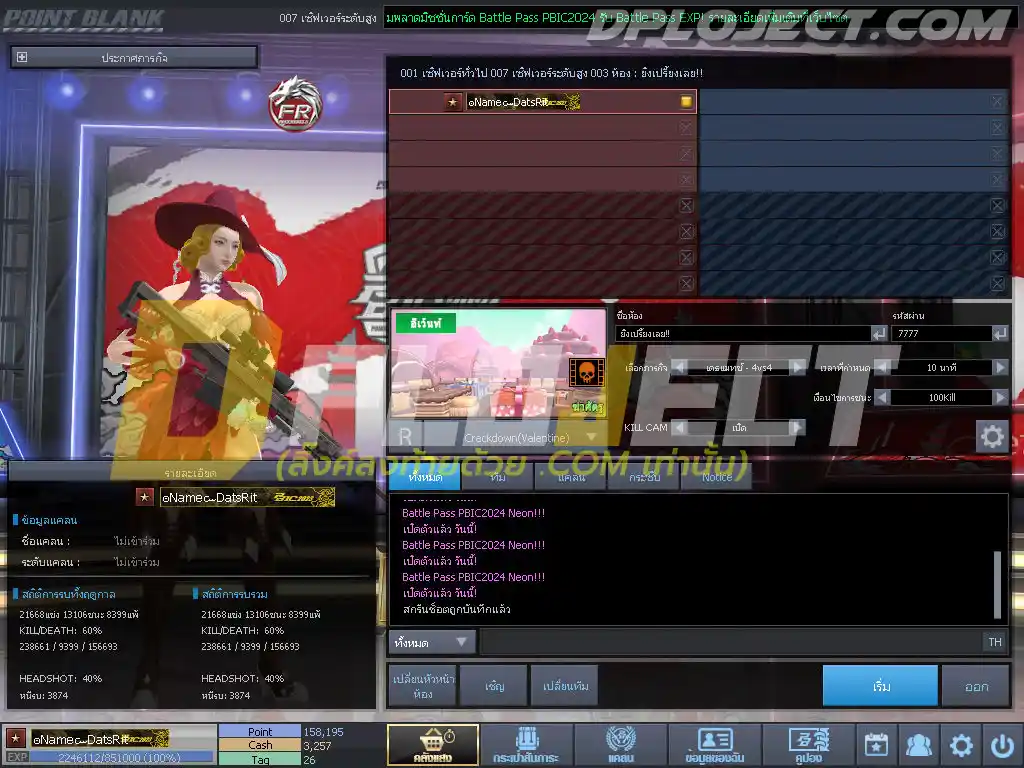Open the clan emblem icon
Viewport: 1024px width, 768px height.
[620, 744]
